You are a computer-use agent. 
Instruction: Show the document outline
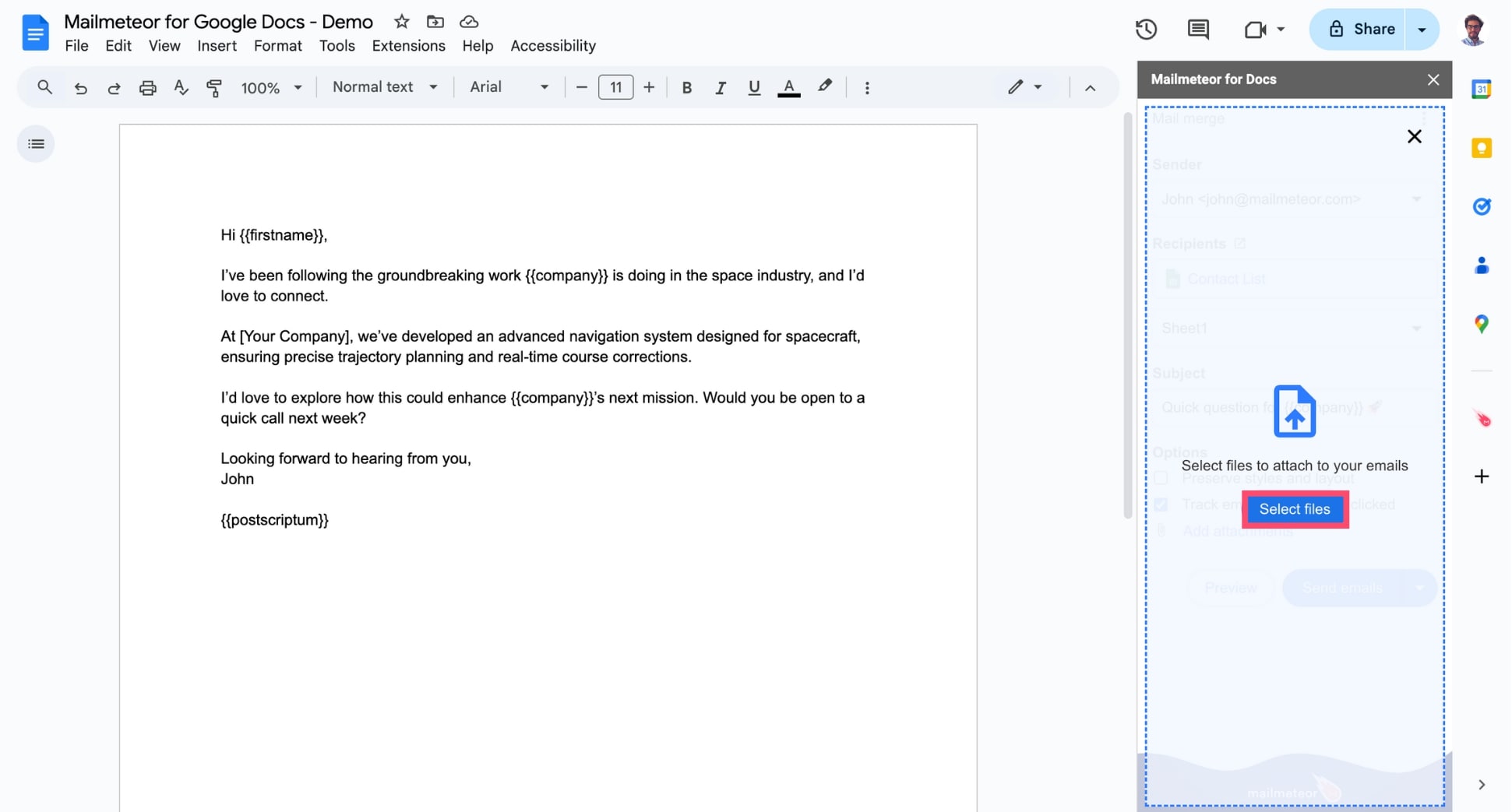click(x=36, y=144)
